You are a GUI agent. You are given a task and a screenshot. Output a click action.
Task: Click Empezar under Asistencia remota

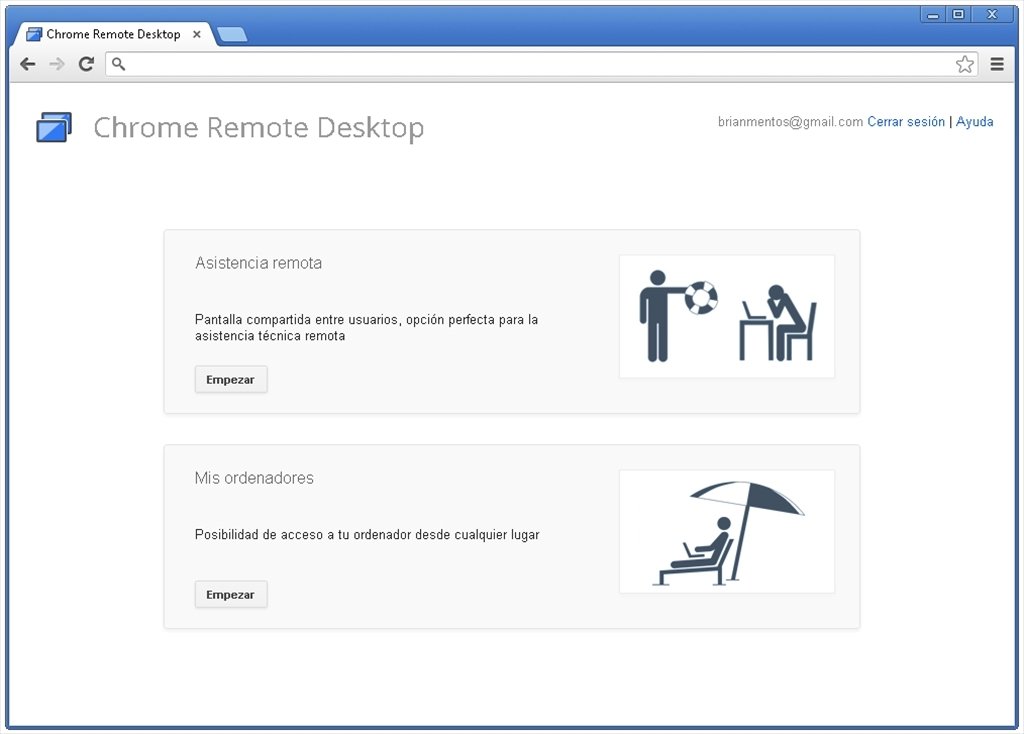point(231,379)
